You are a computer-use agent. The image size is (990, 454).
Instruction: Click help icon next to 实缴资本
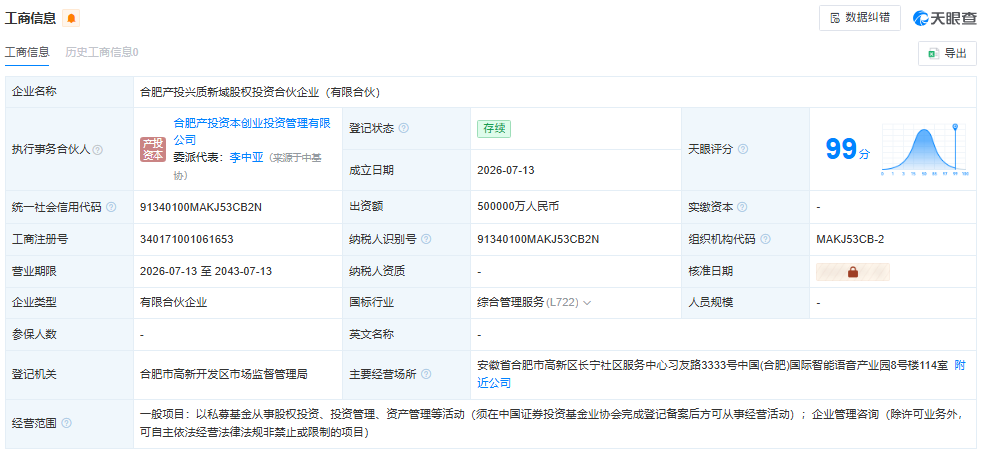[x=742, y=207]
